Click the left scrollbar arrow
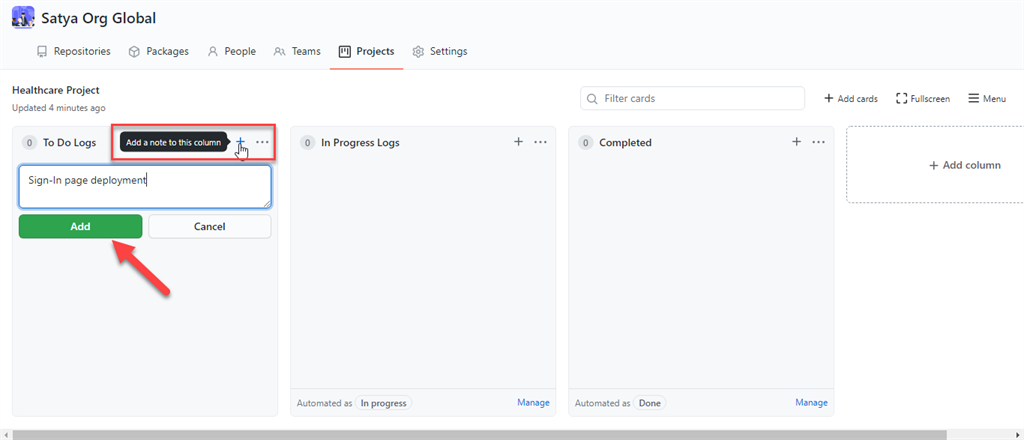Image resolution: width=1024 pixels, height=440 pixels. coord(5,435)
